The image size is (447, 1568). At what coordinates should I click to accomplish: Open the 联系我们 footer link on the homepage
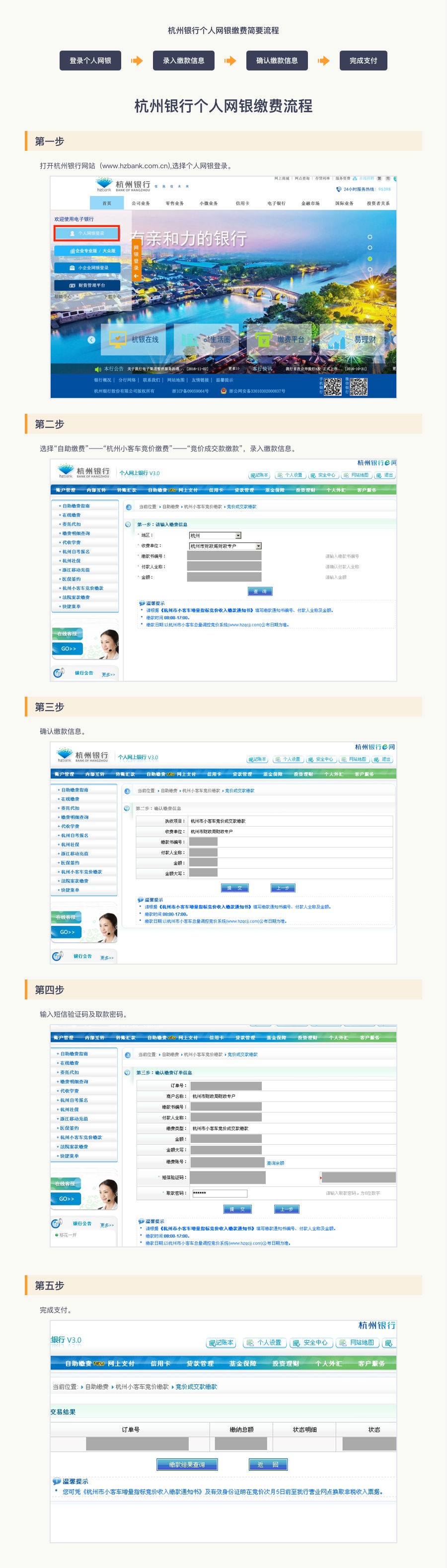(x=151, y=380)
